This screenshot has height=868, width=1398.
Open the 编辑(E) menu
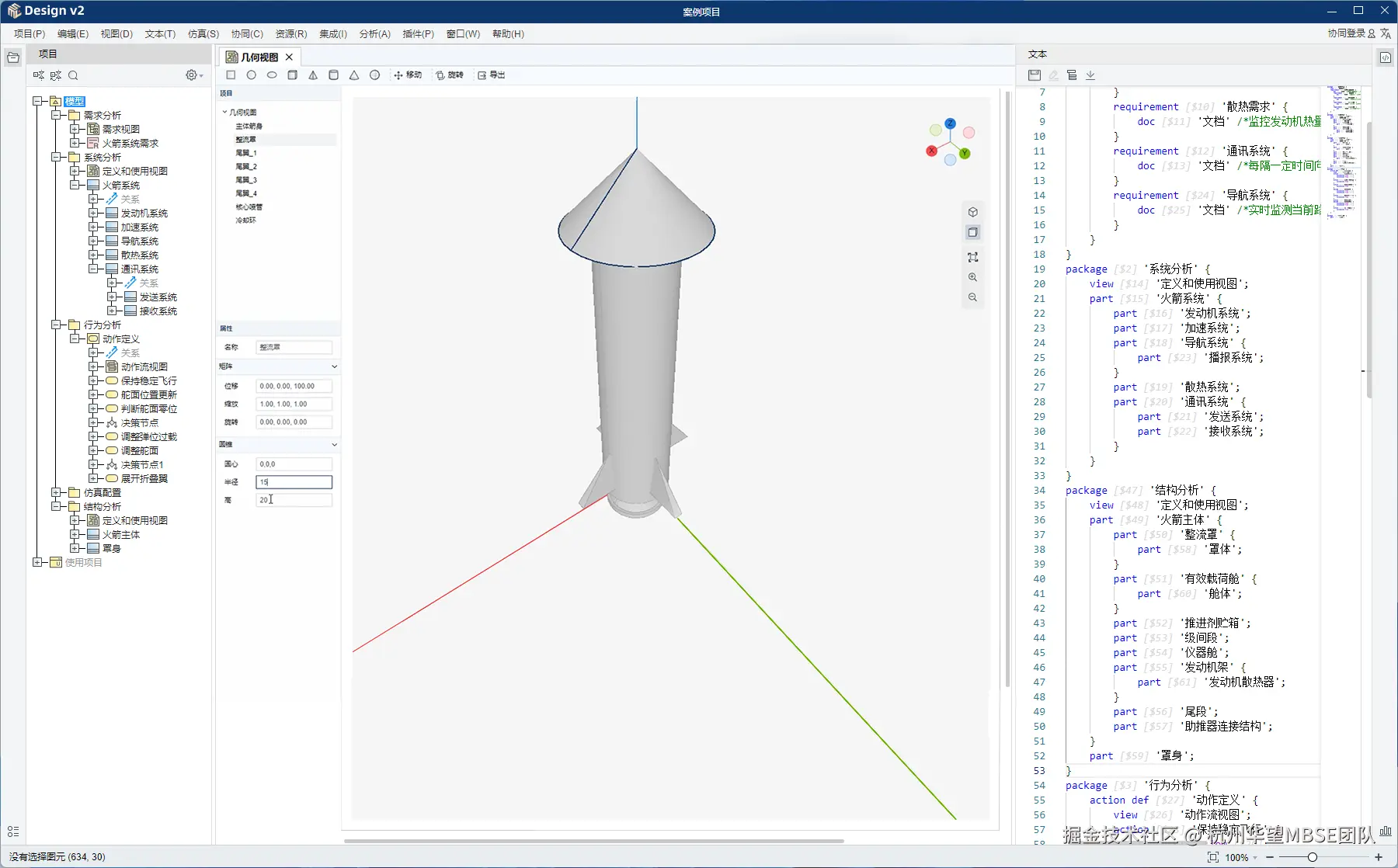point(73,34)
